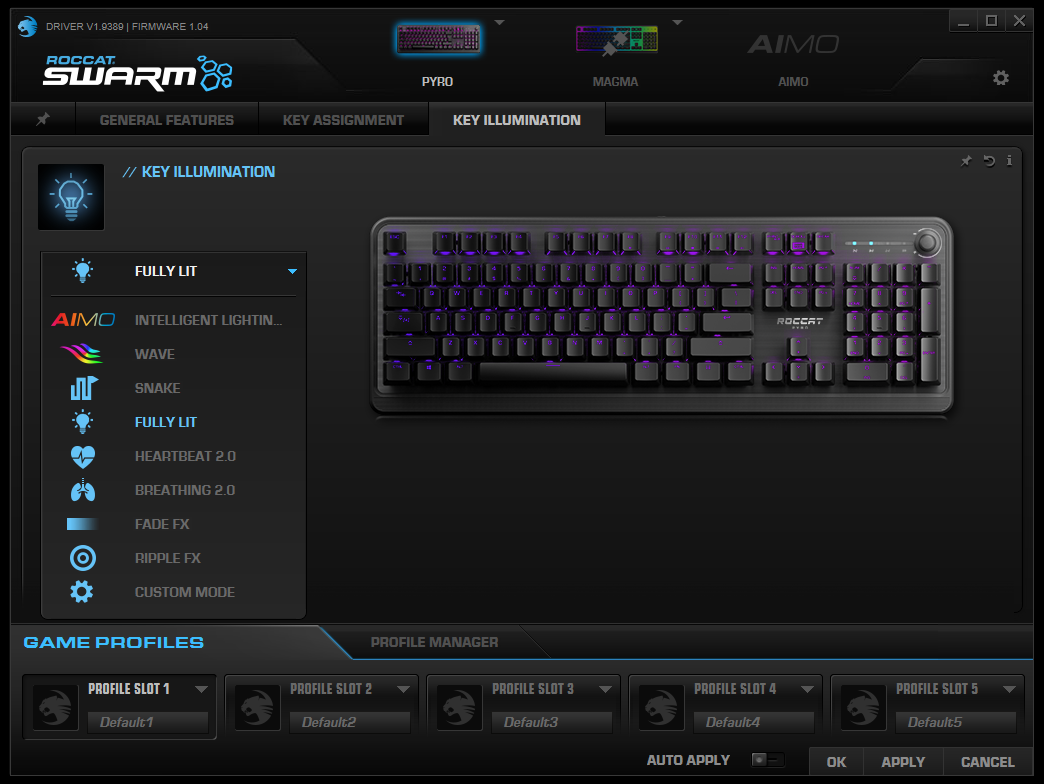Switch to the Key Assignment tab

(x=344, y=120)
